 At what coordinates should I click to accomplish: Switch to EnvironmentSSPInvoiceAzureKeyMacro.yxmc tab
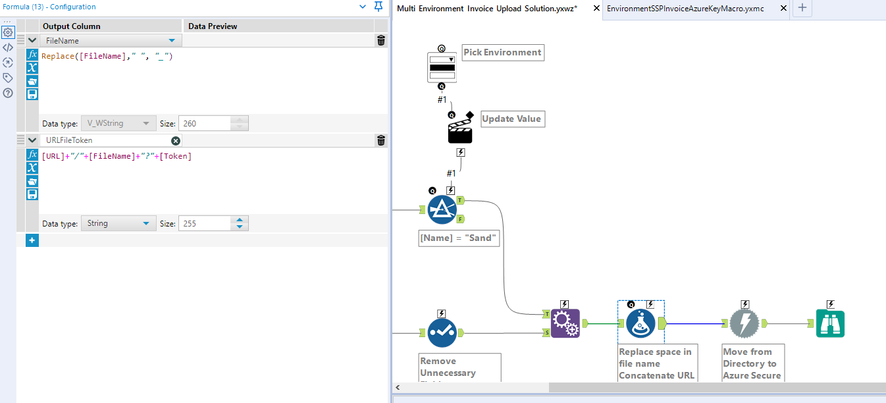click(x=685, y=8)
